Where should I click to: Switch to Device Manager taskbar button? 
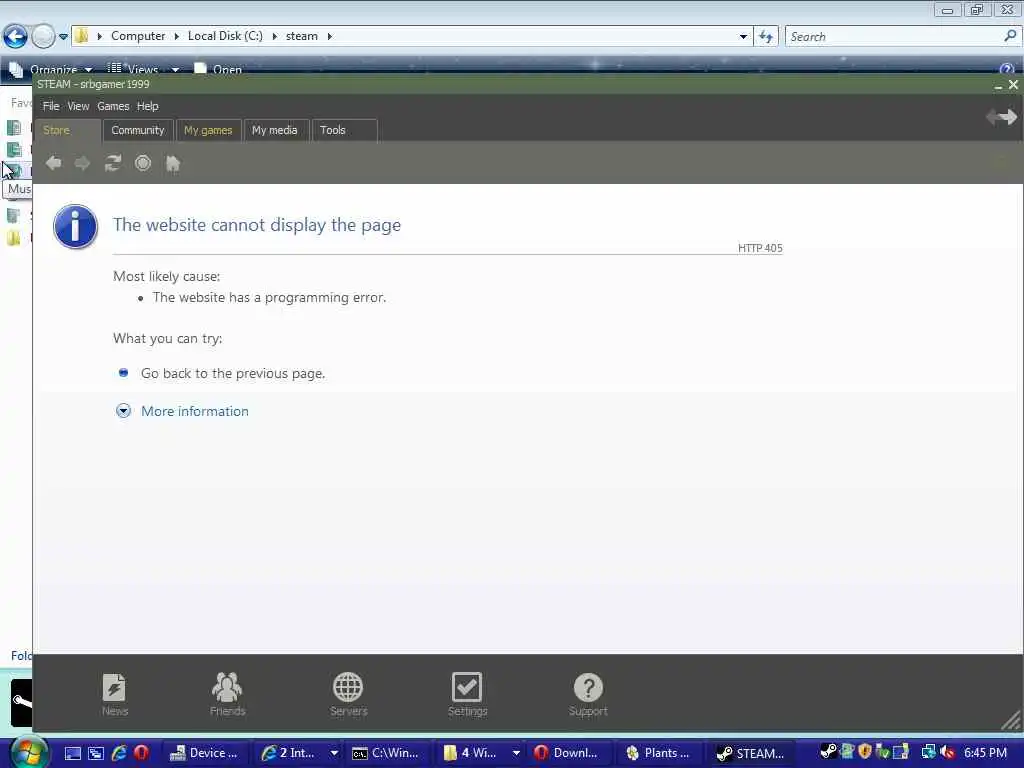click(204, 753)
